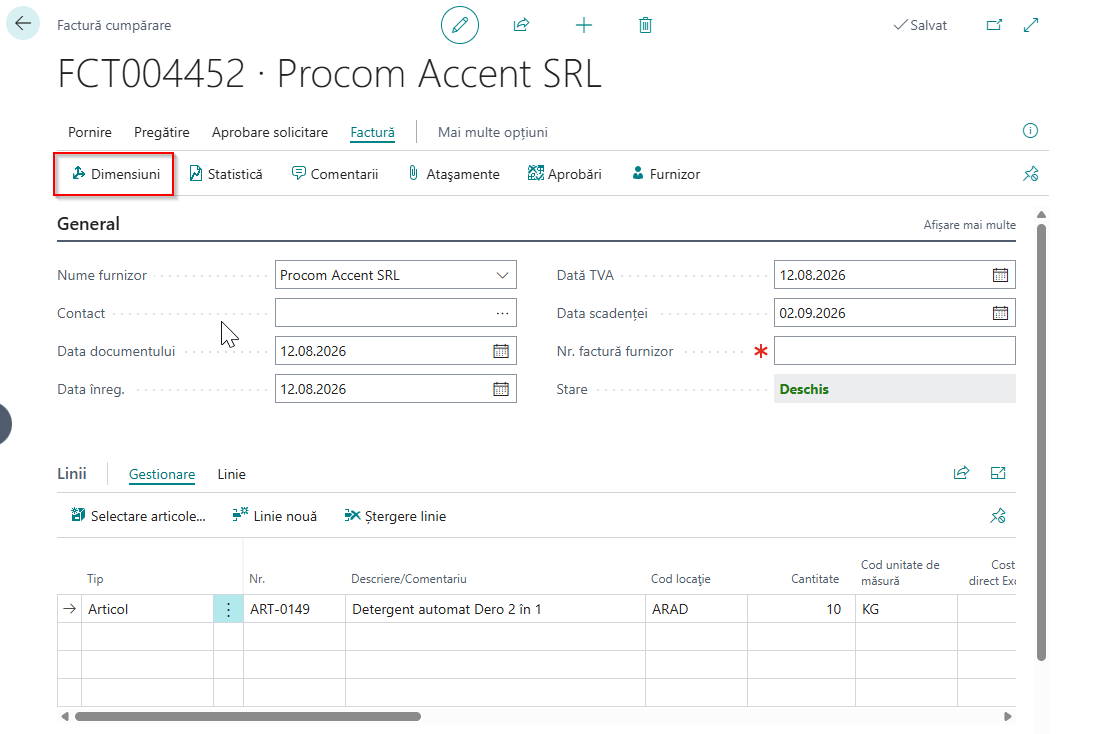Image resolution: width=1094 pixels, height=734 pixels.
Task: Open Dată TVA calendar picker
Action: [x=1000, y=275]
